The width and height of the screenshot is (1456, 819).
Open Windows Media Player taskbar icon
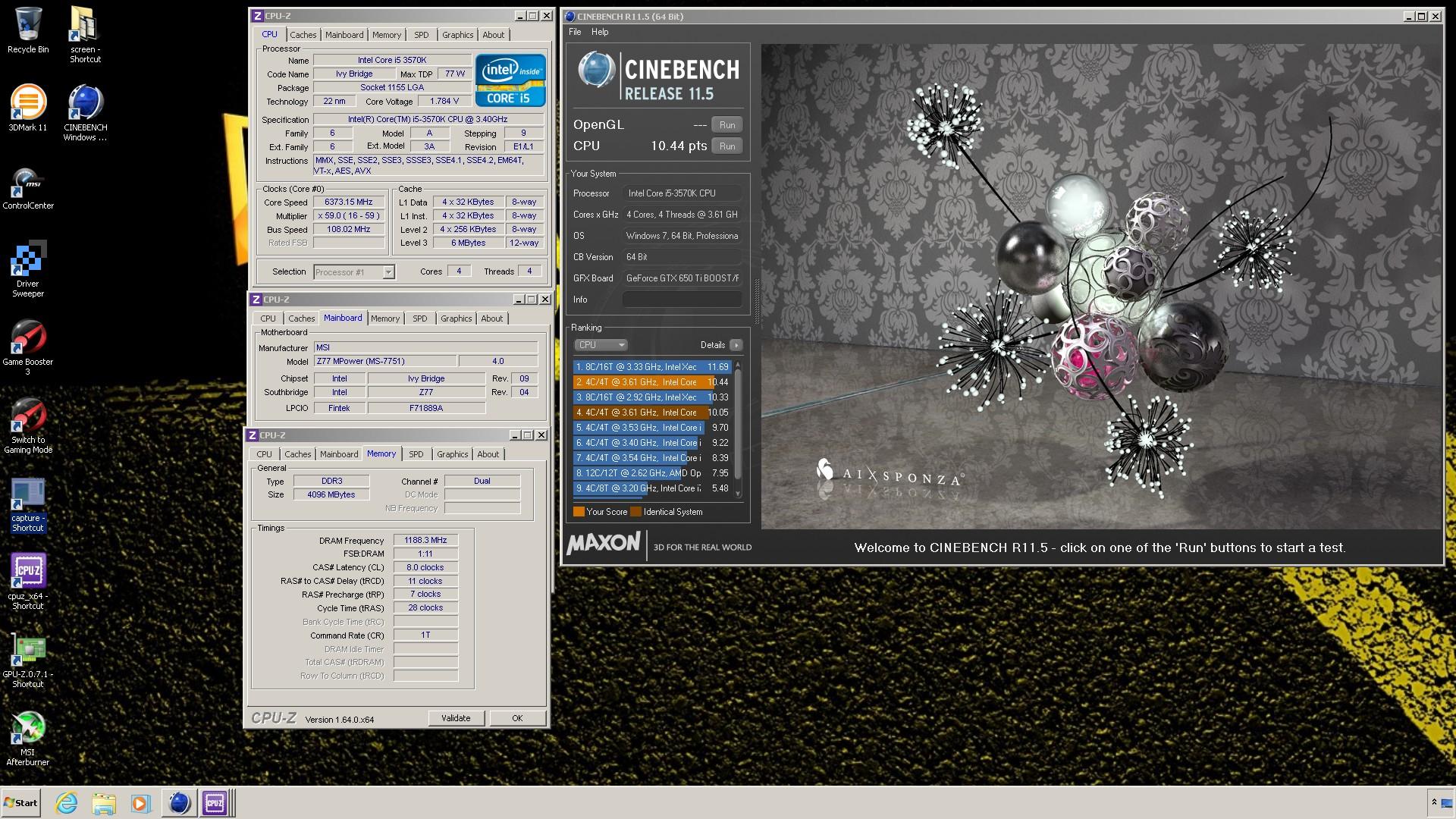click(x=140, y=803)
